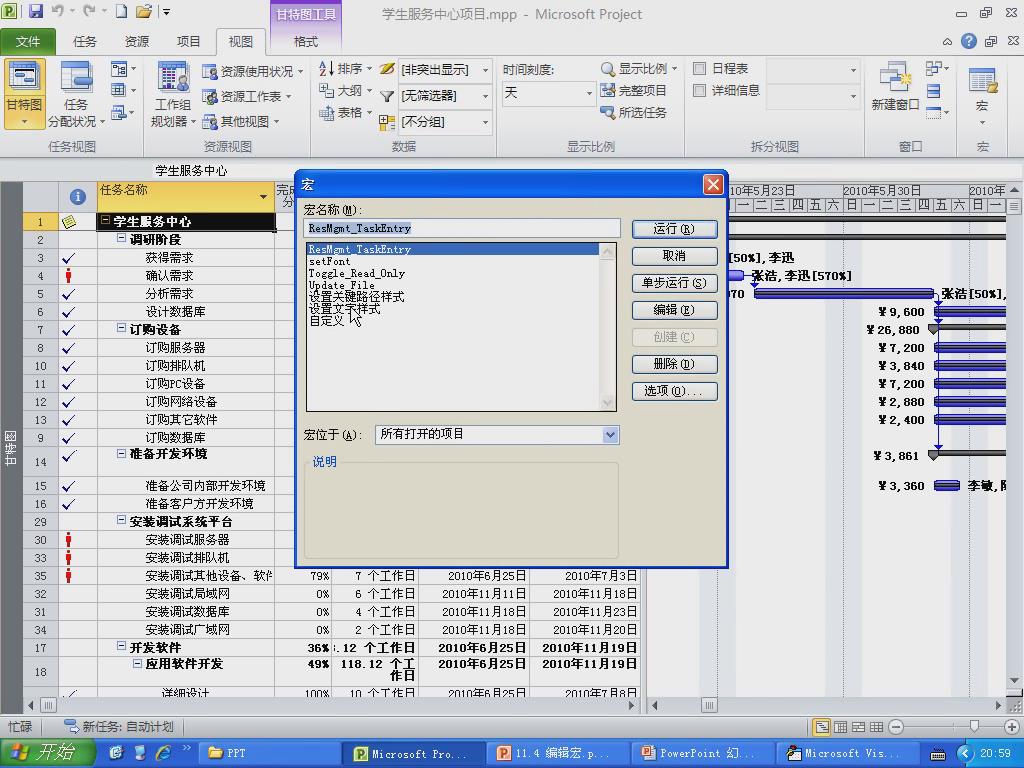Click Selected Tasks (所选任务) icon
Viewport: 1024px width, 768px height.
pyautogui.click(x=607, y=112)
